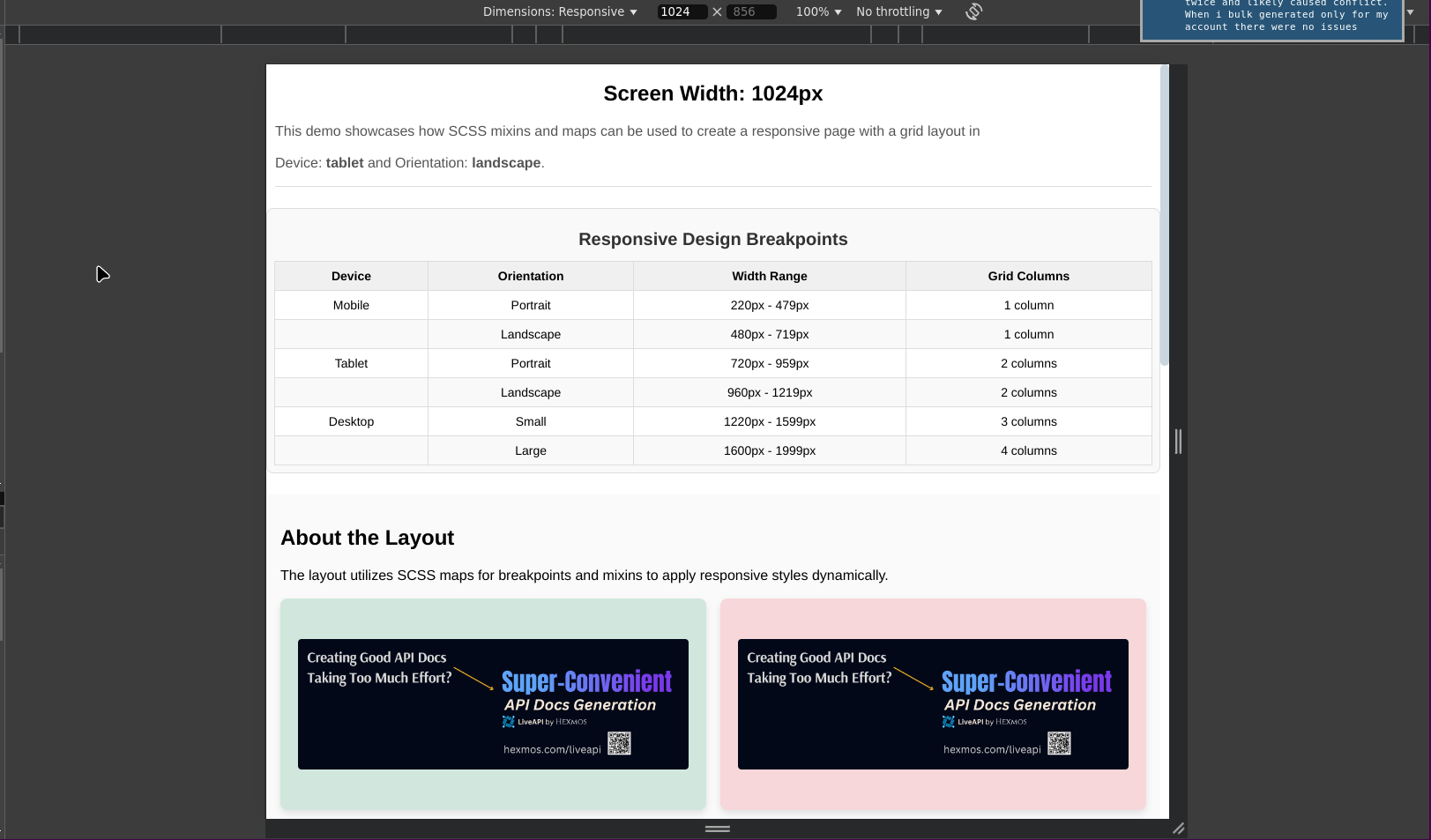Click '1 column' in the Mobile Portrait row
This screenshot has width=1431, height=840.
point(1029,305)
